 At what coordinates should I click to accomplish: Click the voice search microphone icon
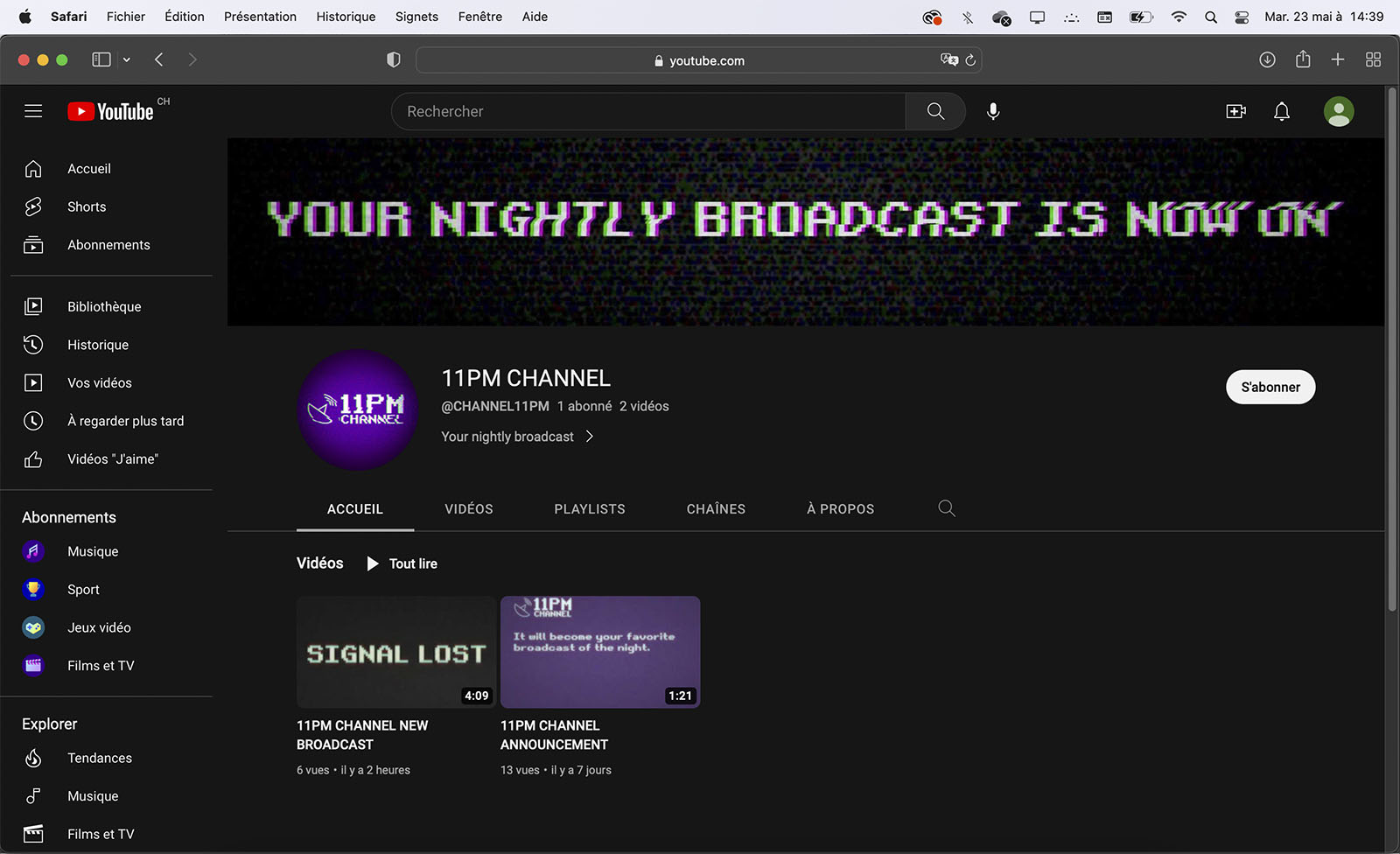(x=993, y=111)
